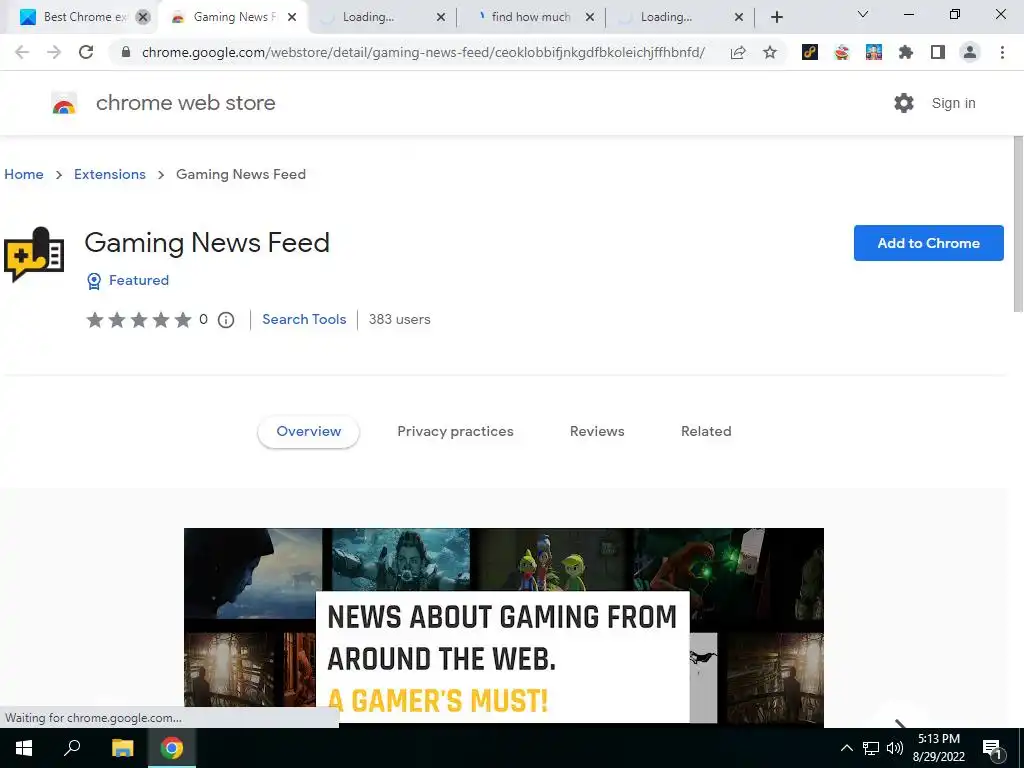Open the Windows Start menu

pos(24,748)
